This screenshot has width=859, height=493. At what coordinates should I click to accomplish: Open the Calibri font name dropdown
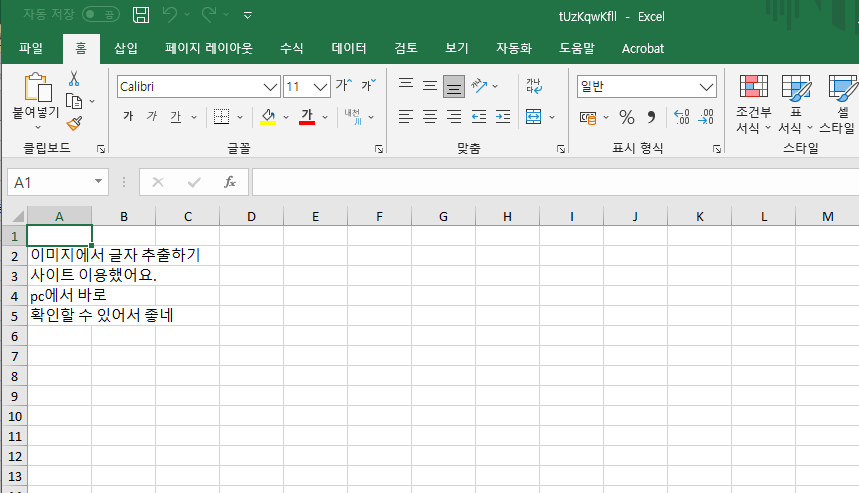[270, 87]
